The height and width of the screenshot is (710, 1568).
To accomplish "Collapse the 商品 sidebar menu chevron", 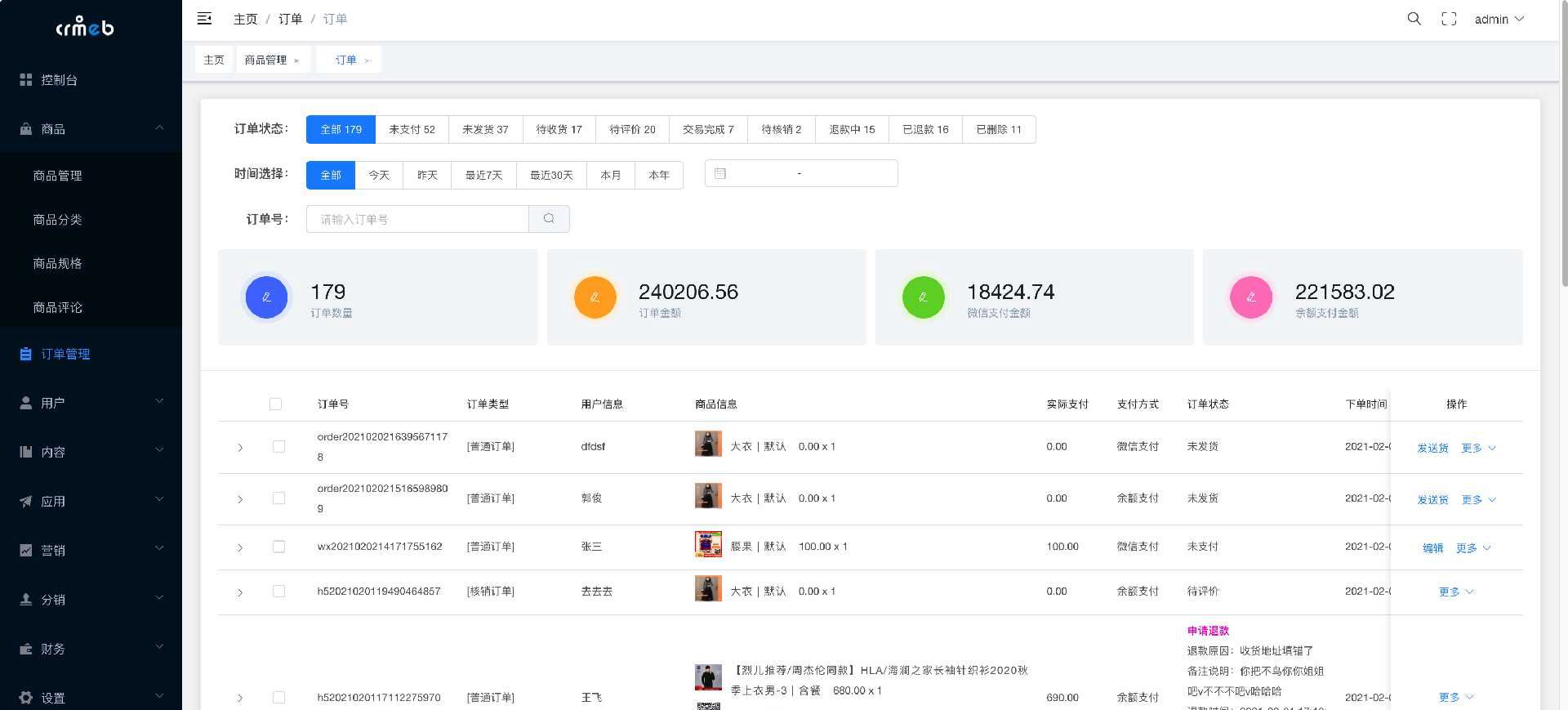I will pyautogui.click(x=159, y=128).
